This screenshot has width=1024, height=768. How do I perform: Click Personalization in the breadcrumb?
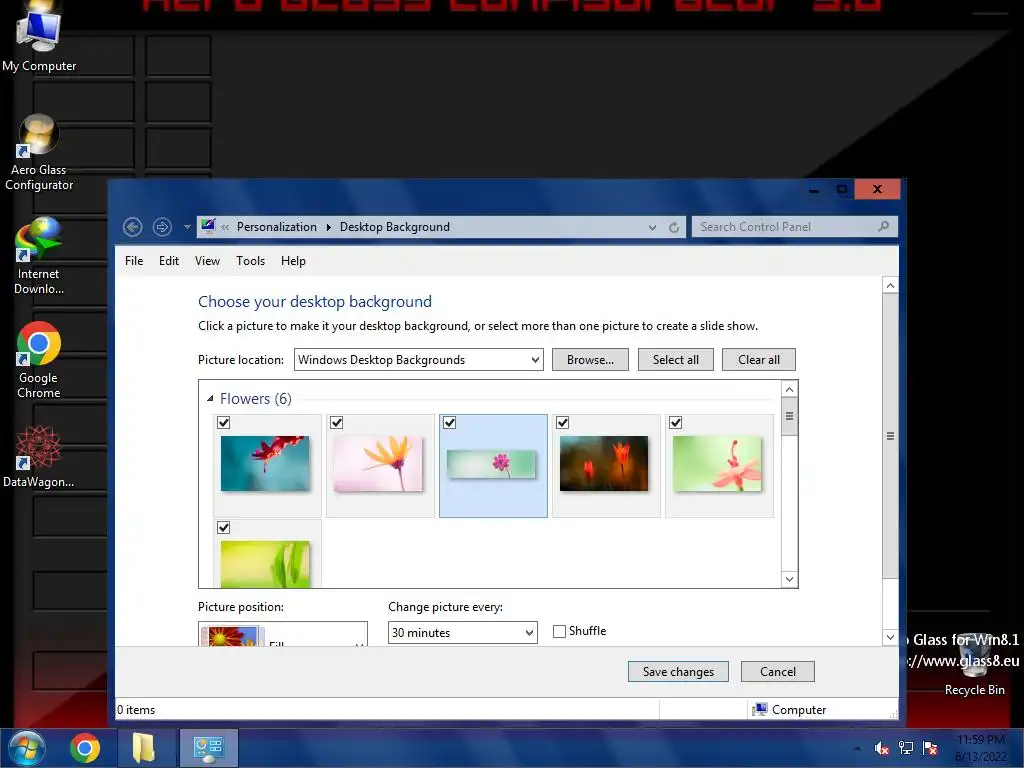click(276, 227)
